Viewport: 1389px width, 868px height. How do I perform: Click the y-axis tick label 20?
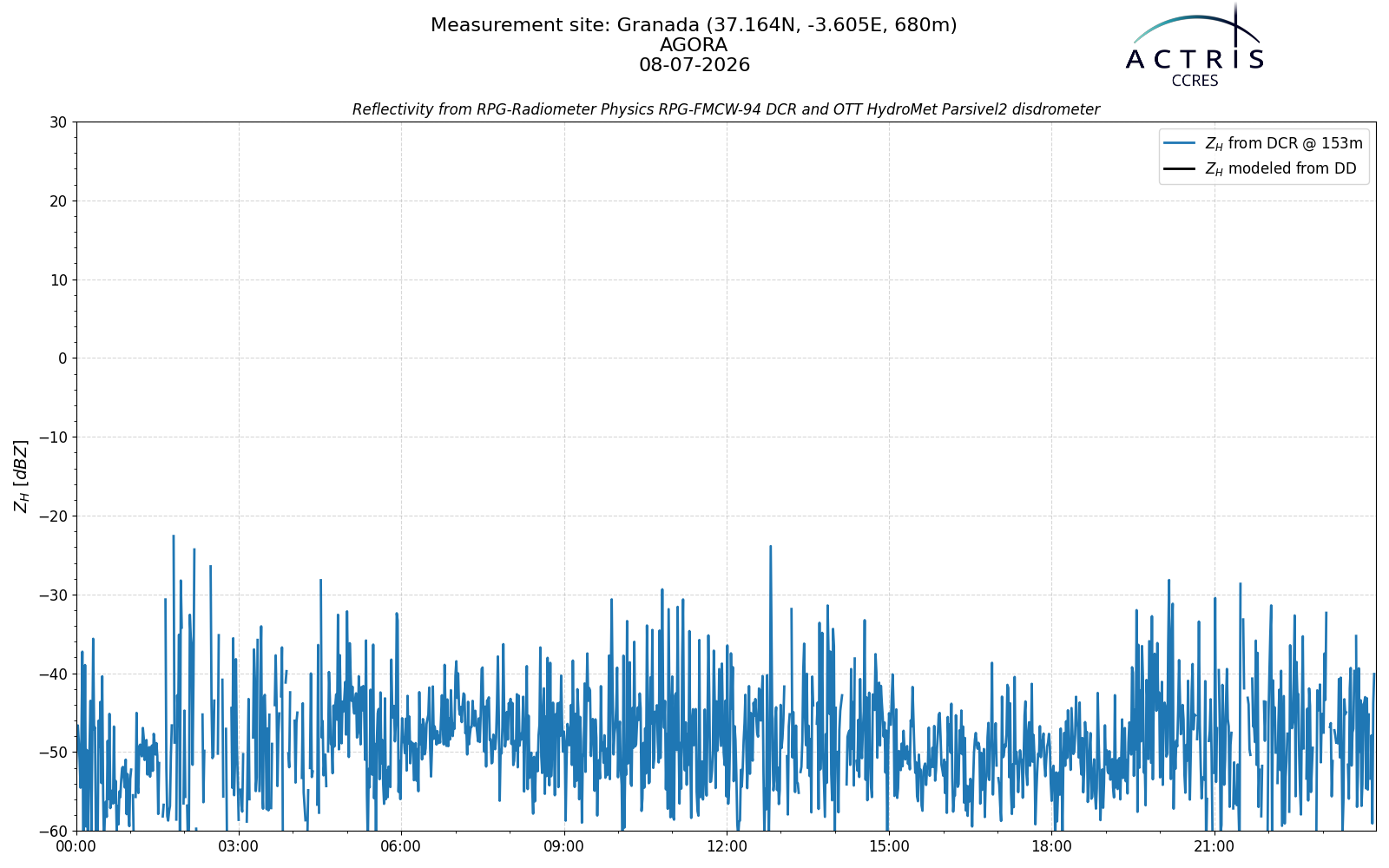(58, 201)
